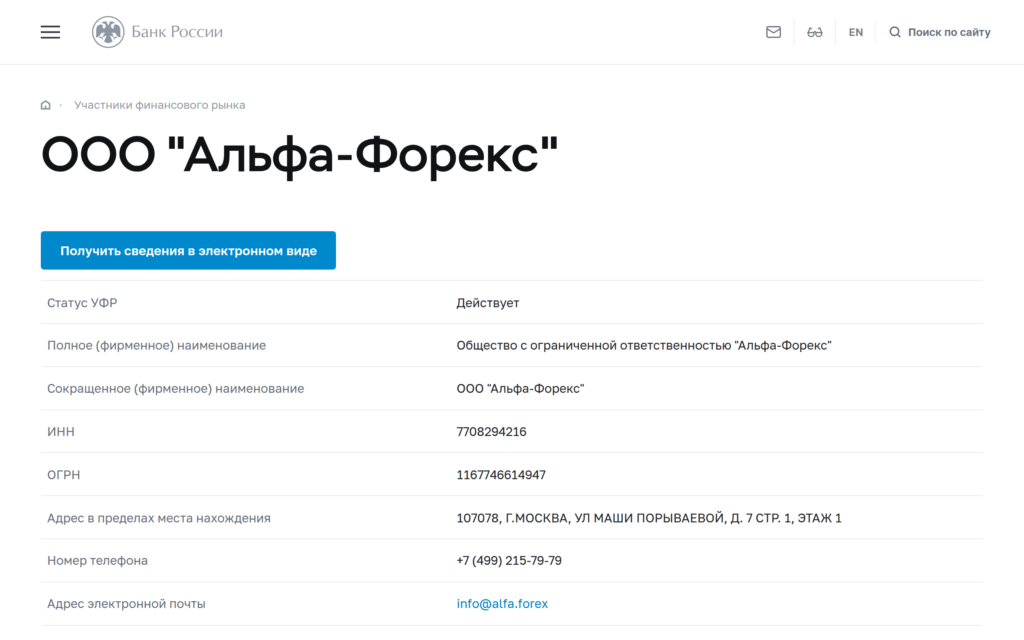
Task: Open the hamburger navigation menu
Action: pyautogui.click(x=50, y=32)
